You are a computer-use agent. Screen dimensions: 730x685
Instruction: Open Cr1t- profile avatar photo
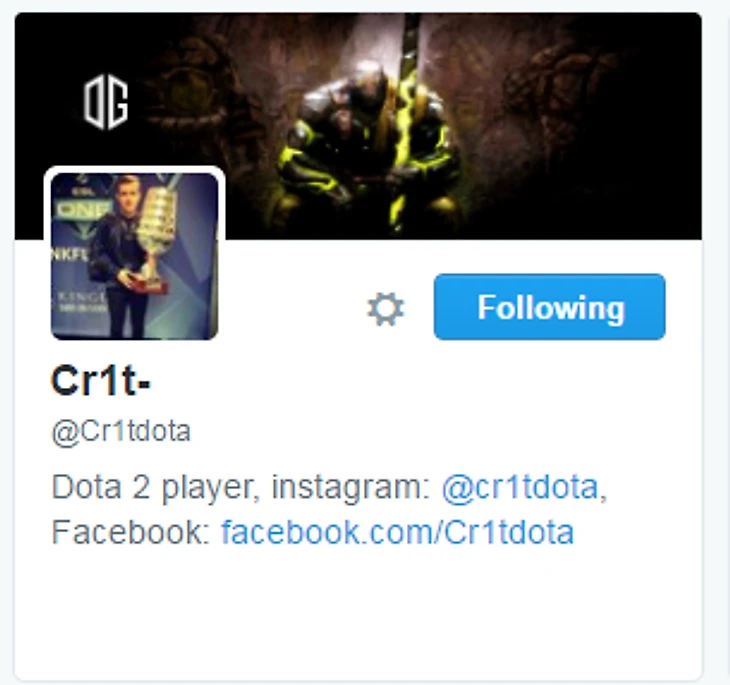(x=135, y=256)
